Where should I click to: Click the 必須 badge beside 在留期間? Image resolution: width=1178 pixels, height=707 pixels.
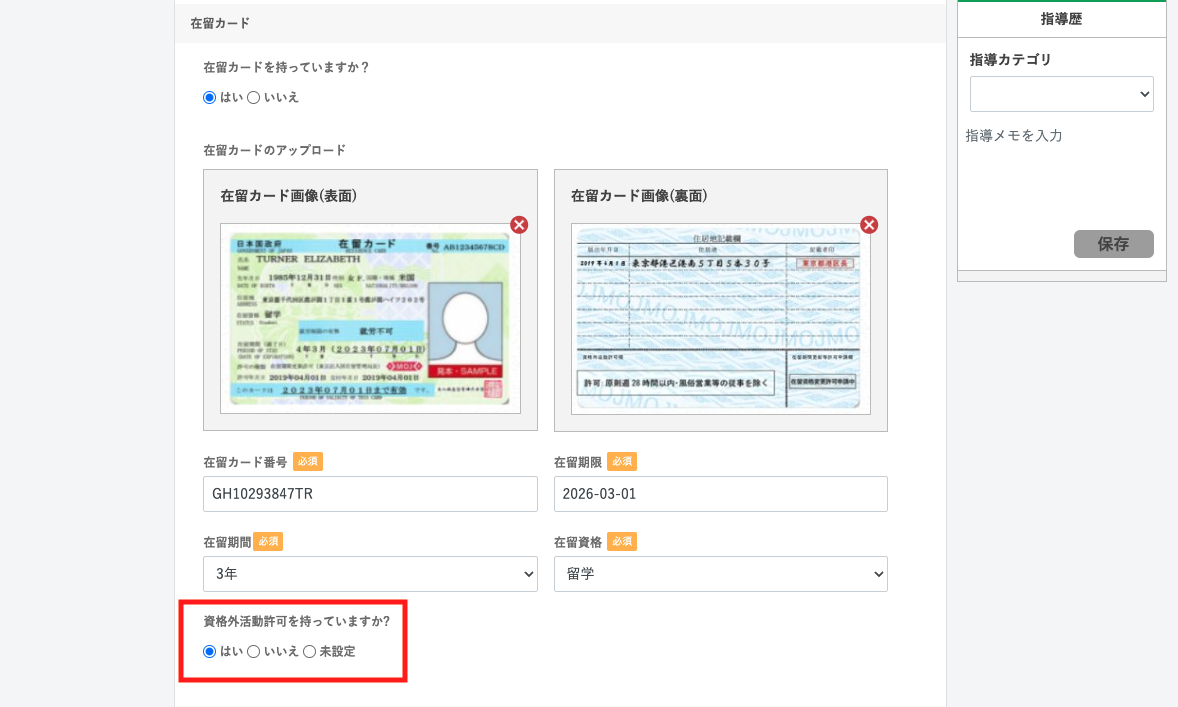268,541
